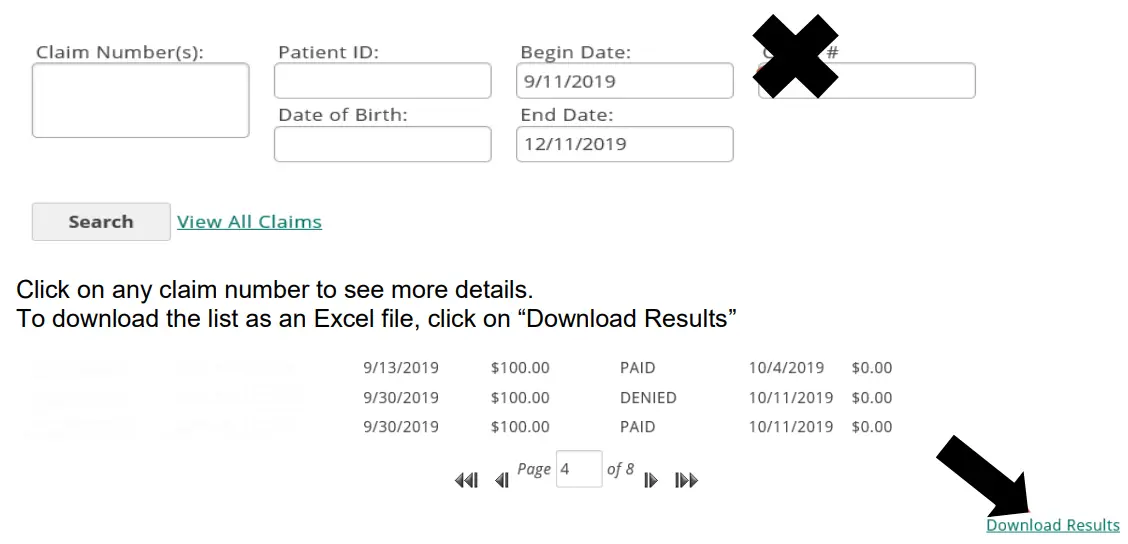Screen dimensions: 1128x544
Task: Advance to the next results page
Action: tap(651, 481)
